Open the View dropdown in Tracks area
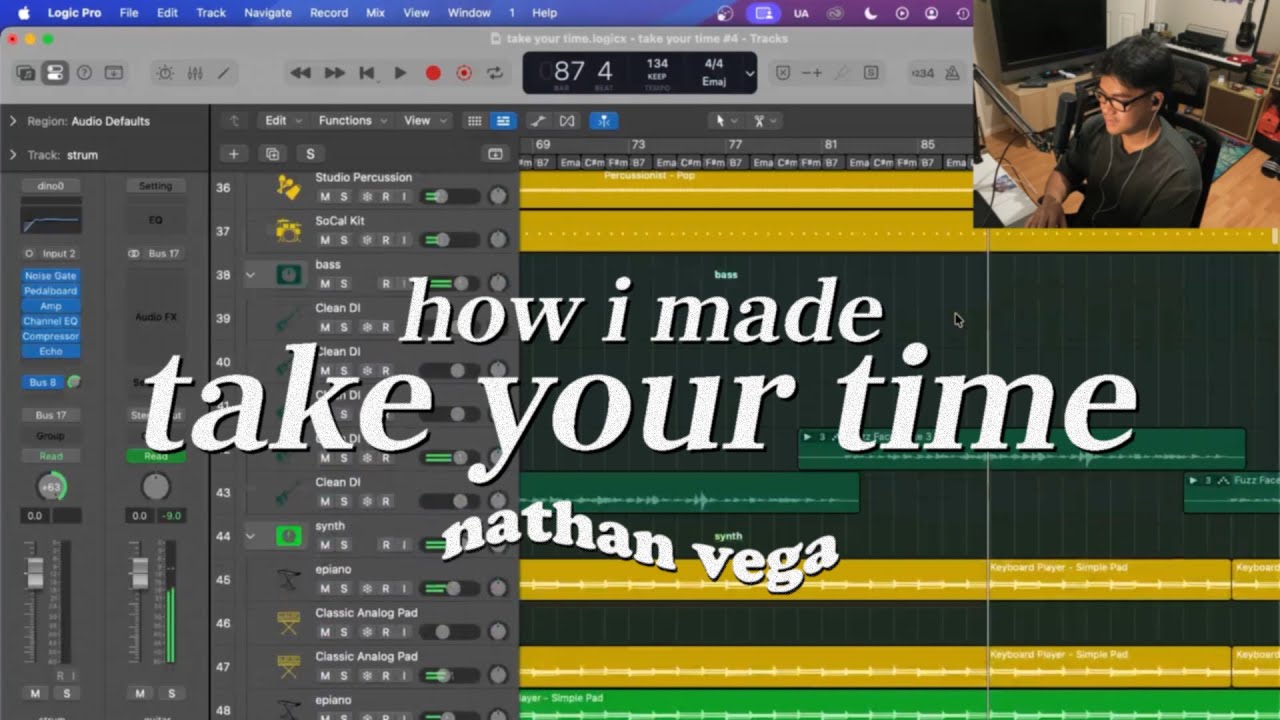 [424, 121]
